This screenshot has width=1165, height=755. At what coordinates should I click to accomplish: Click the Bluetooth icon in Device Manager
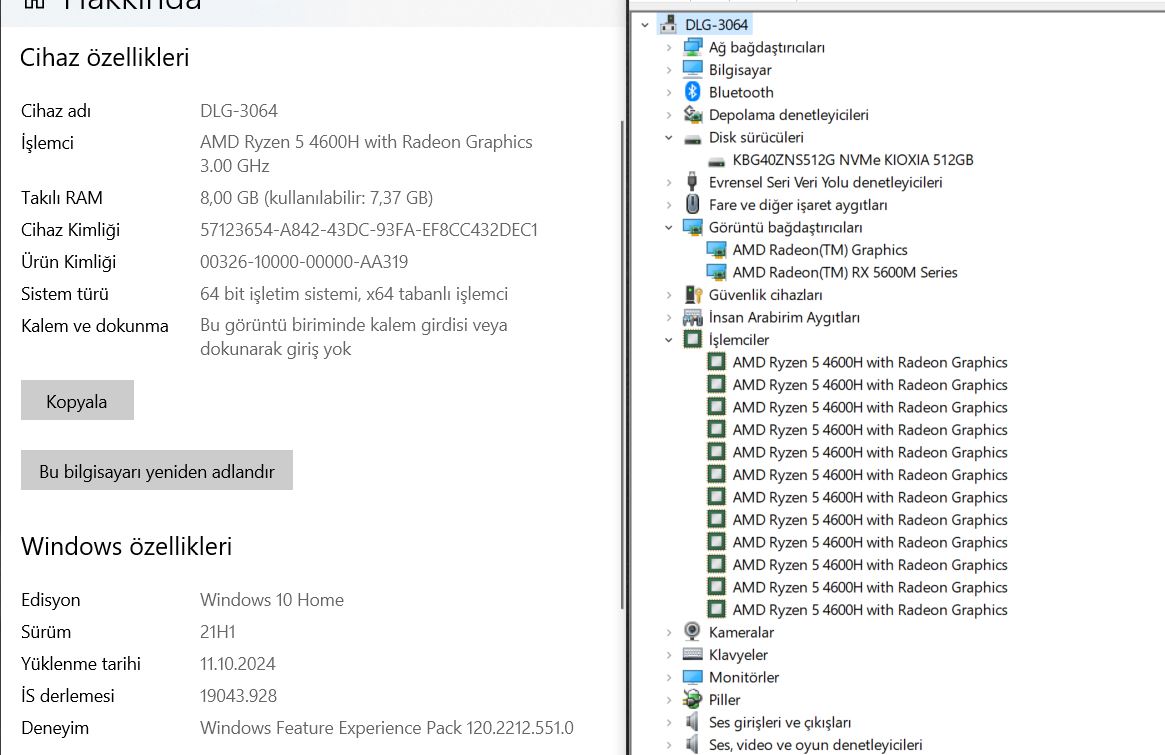tap(692, 91)
